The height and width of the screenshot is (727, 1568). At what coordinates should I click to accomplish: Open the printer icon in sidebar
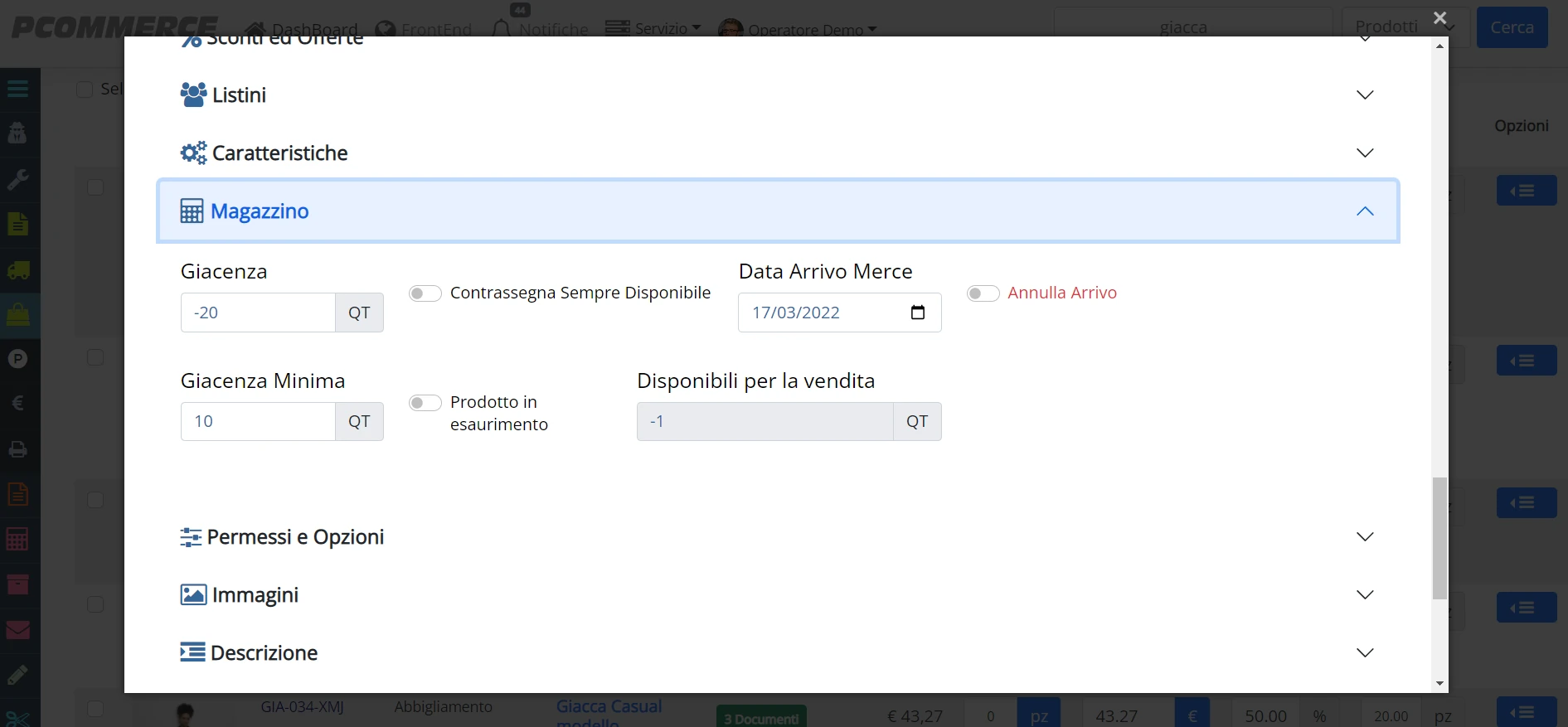18,449
